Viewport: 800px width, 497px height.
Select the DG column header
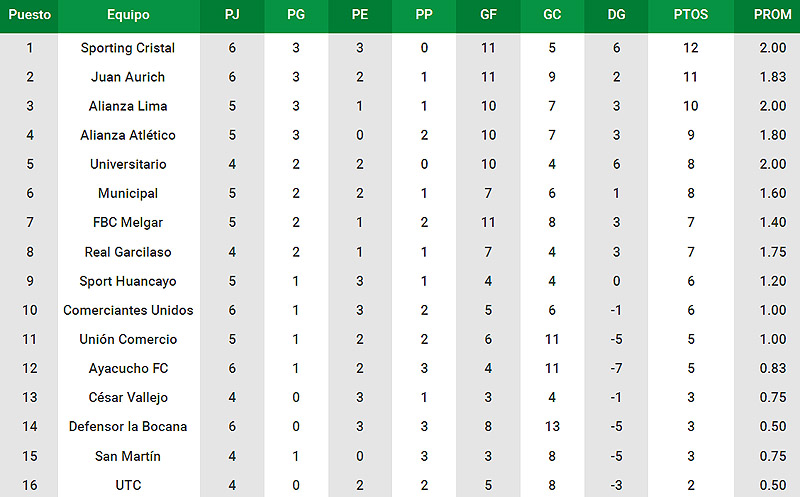pyautogui.click(x=616, y=14)
